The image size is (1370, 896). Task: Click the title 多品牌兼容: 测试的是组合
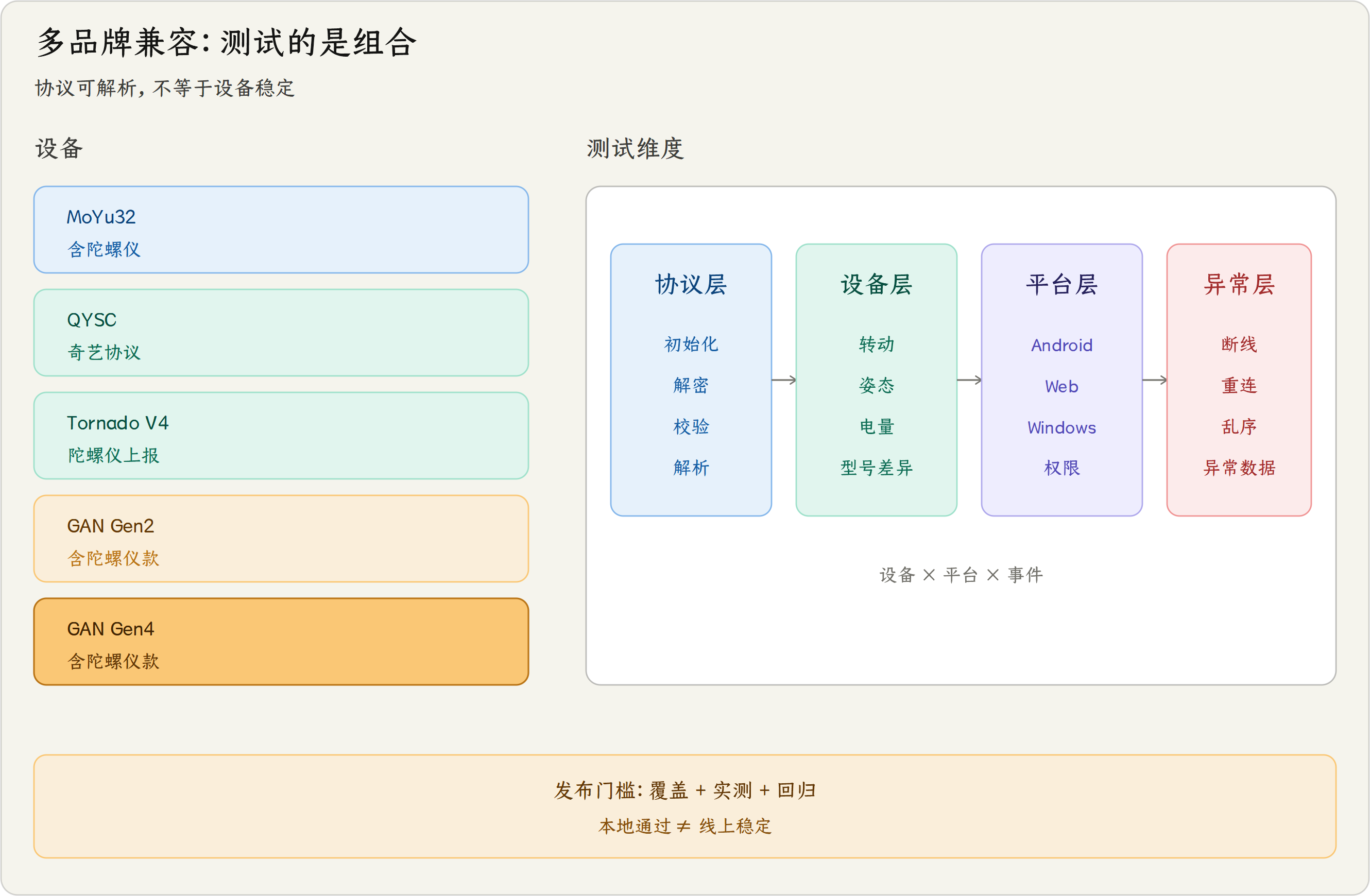tap(226, 42)
